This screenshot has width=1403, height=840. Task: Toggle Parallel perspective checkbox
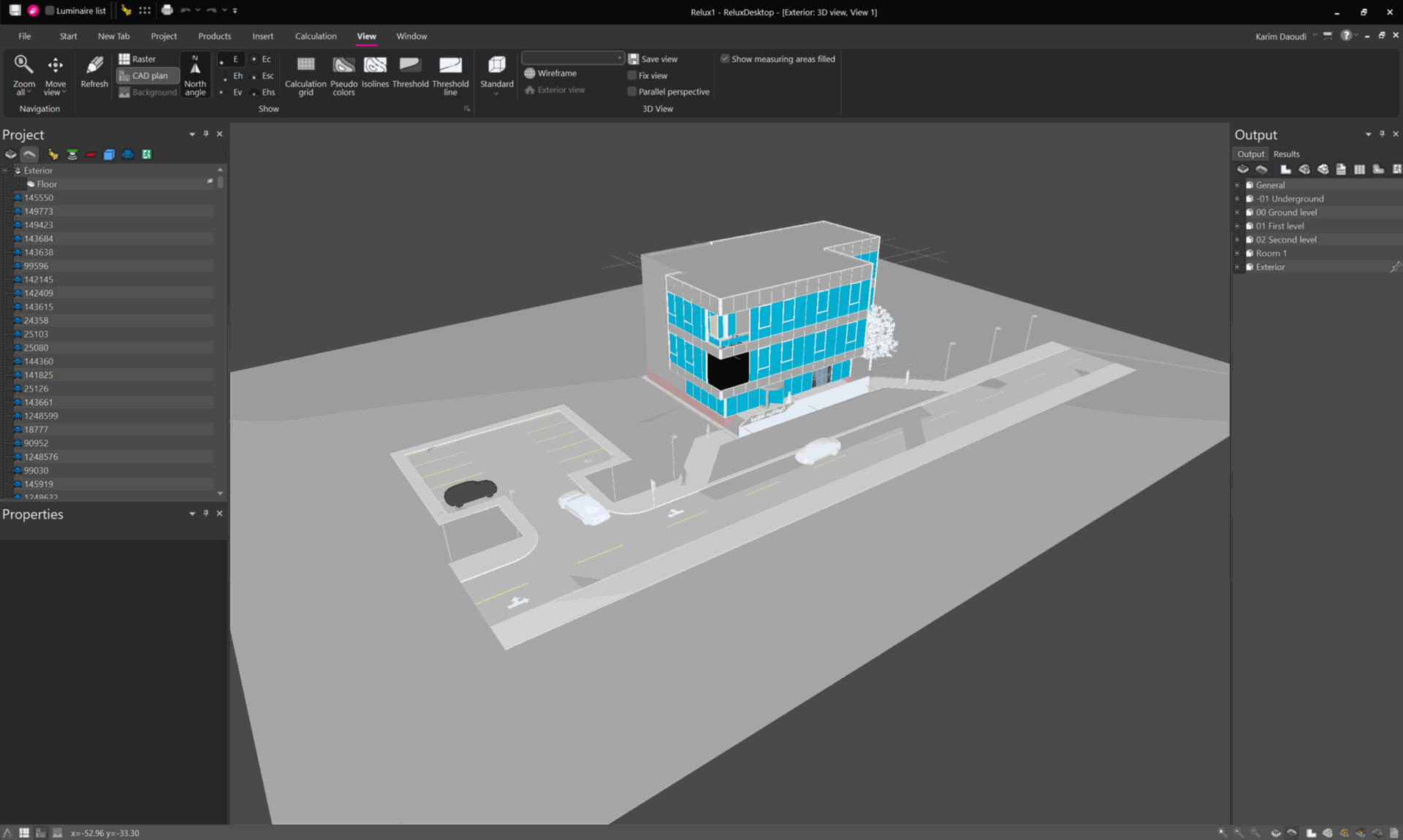(633, 91)
